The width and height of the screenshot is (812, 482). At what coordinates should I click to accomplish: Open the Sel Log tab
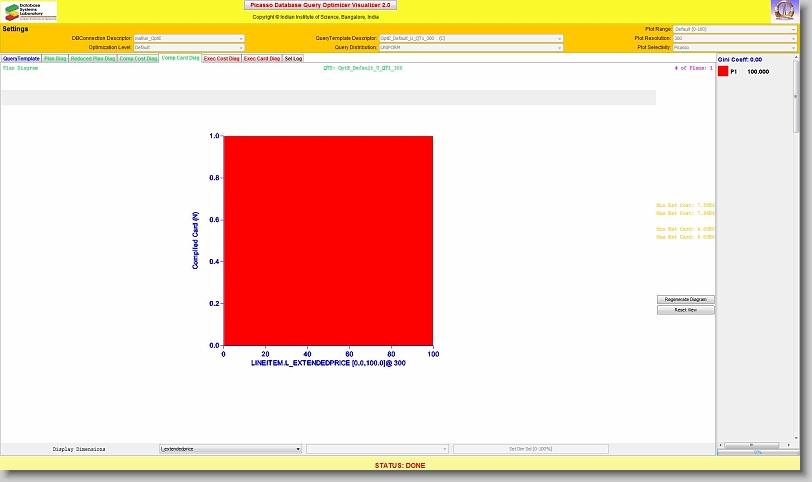293,58
